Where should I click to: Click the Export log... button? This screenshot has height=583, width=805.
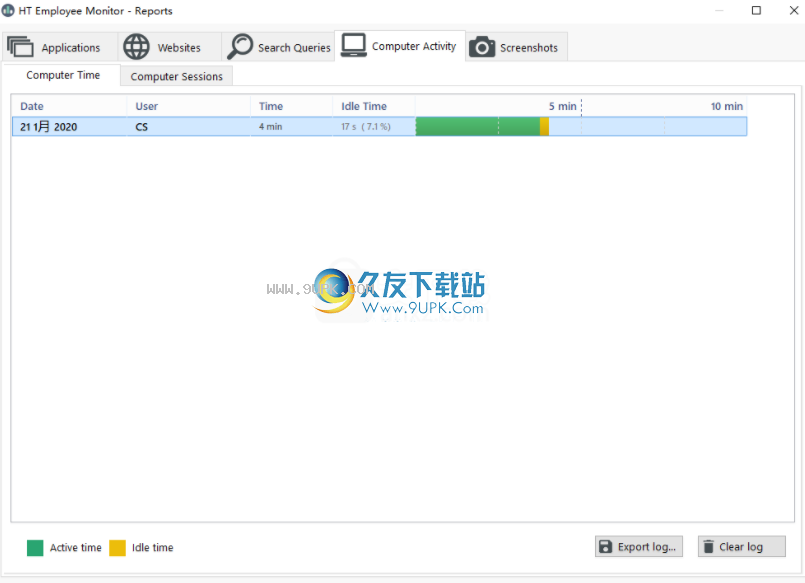pos(639,547)
